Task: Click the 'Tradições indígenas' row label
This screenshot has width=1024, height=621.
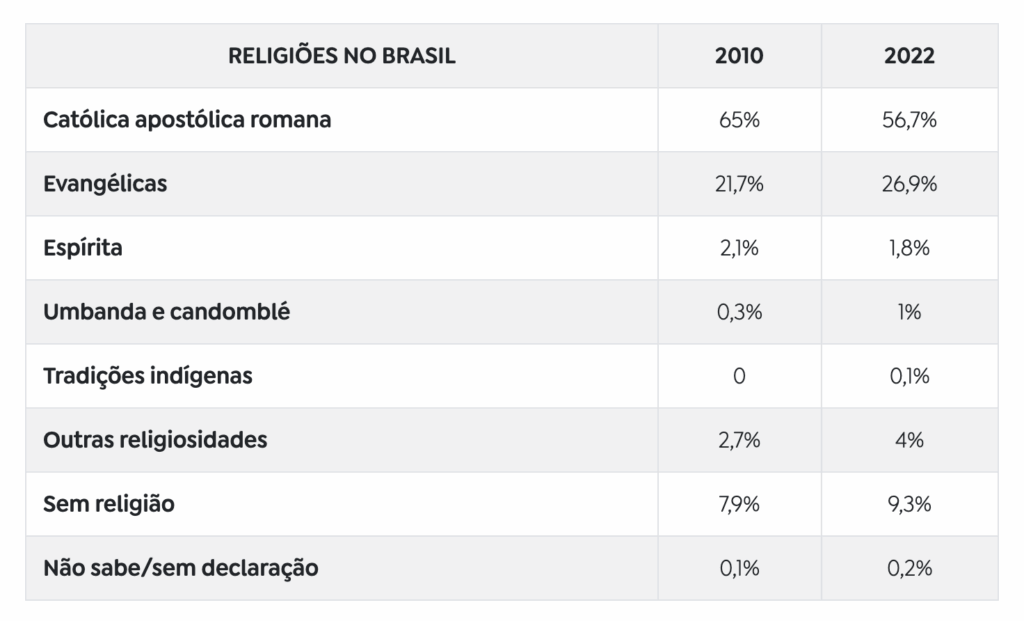Action: pyautogui.click(x=148, y=376)
